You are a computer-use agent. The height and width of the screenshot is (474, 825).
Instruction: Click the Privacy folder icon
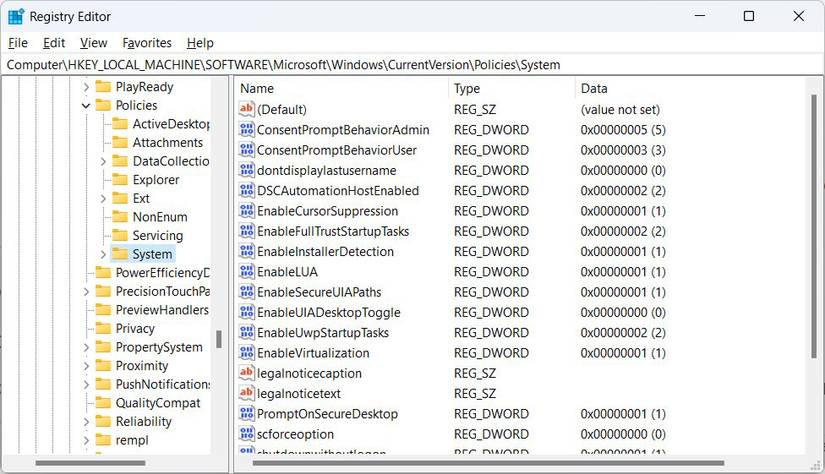[x=103, y=328]
